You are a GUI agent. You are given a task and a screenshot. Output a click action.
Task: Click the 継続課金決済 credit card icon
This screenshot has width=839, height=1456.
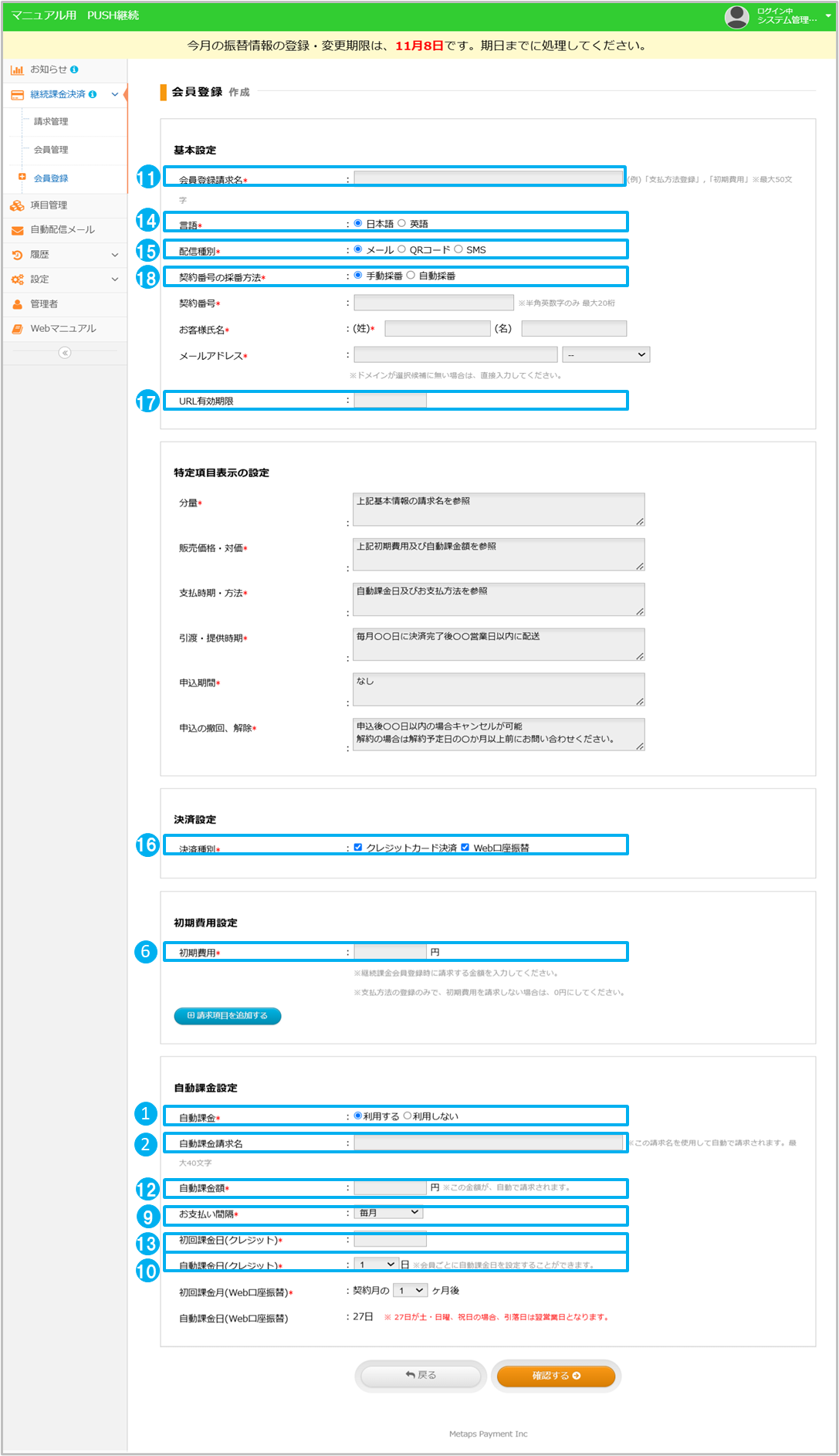point(17,95)
